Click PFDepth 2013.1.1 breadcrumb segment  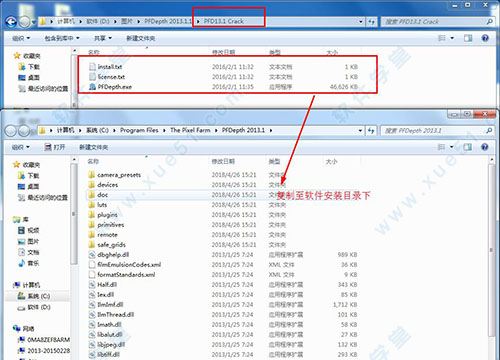168,21
